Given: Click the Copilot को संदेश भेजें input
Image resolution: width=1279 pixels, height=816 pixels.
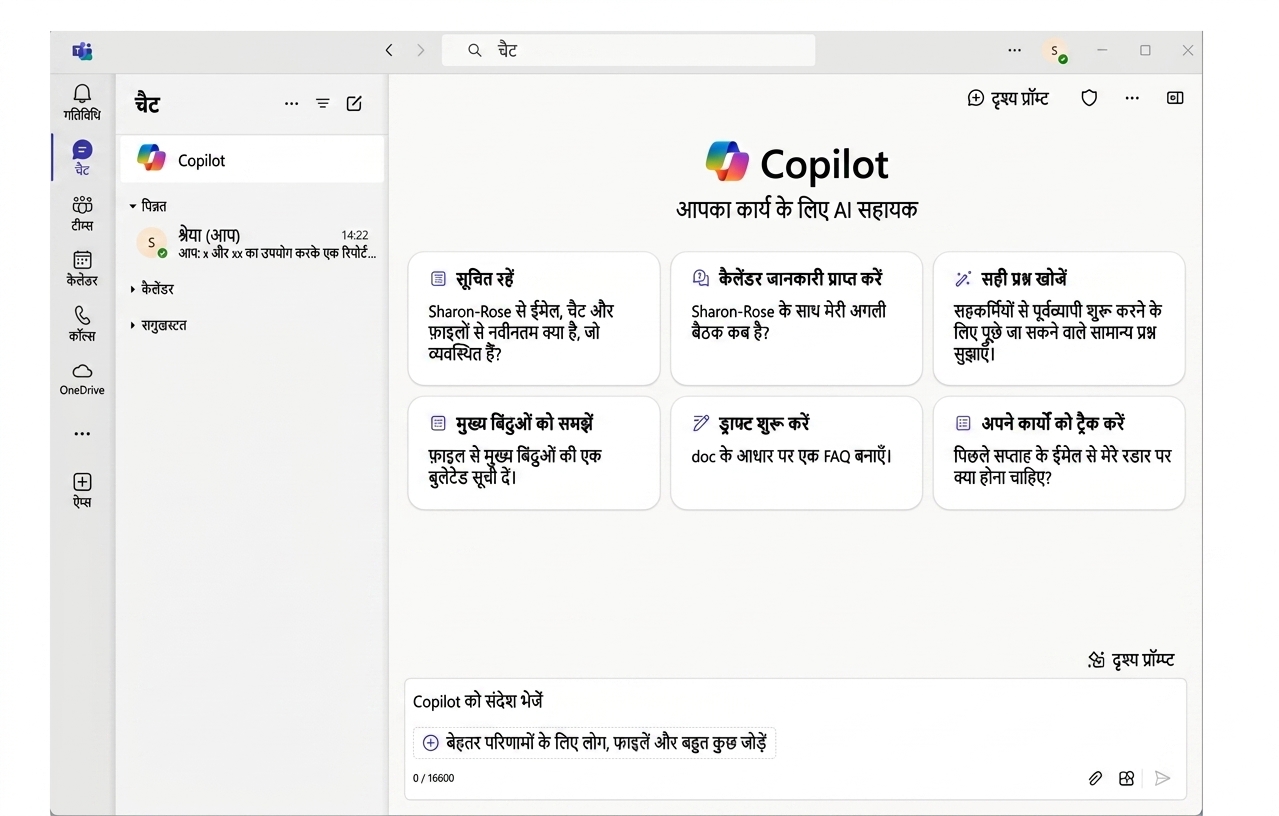Looking at the screenshot, I should [x=795, y=702].
